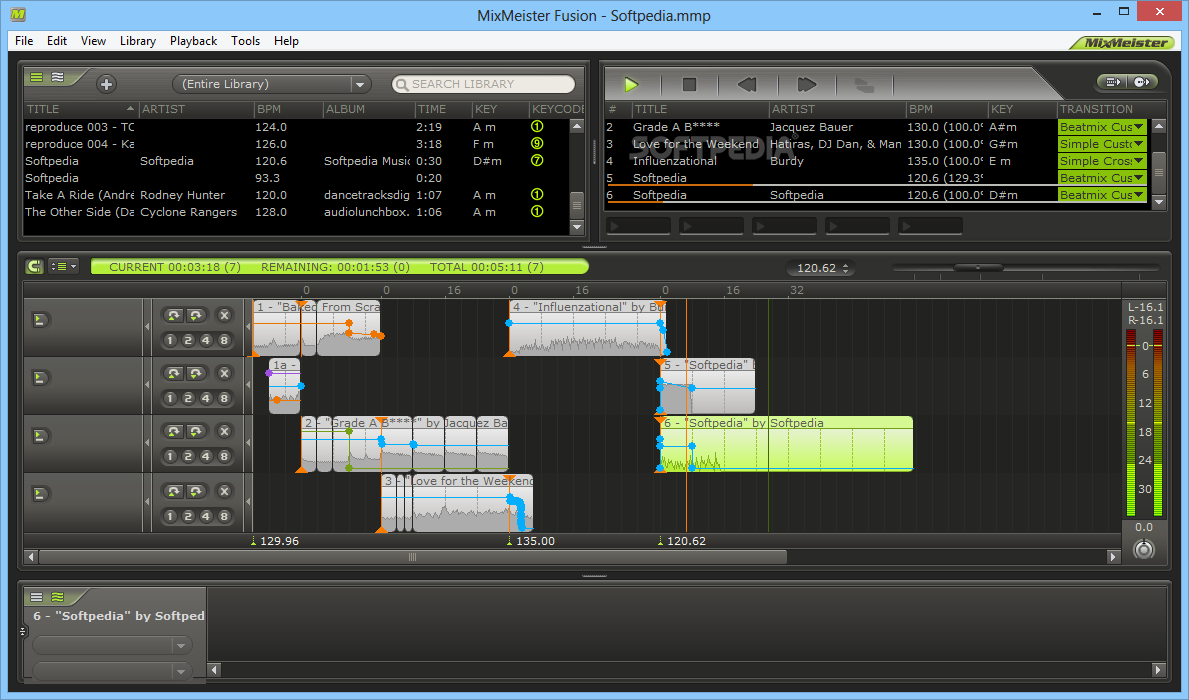The image size is (1189, 700).
Task: Toggle the snap magnet icon above the timeline
Action: pyautogui.click(x=34, y=266)
